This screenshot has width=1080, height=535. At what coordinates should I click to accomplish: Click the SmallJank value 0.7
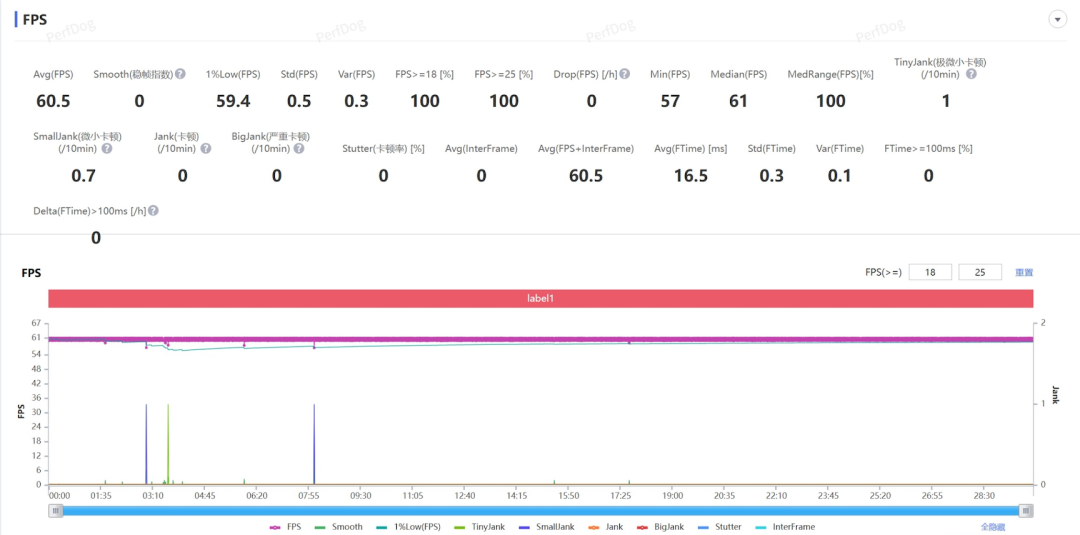(x=83, y=176)
